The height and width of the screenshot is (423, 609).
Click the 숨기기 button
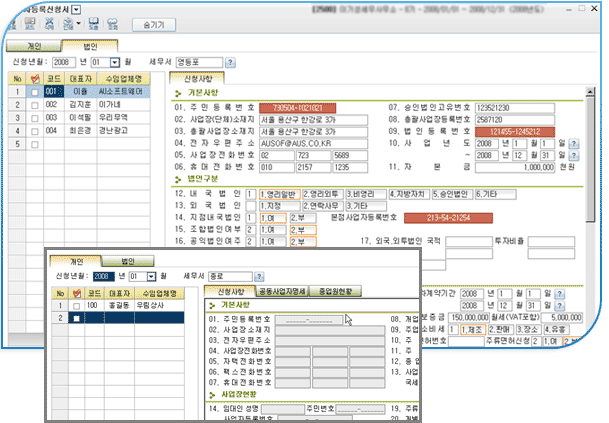click(x=154, y=25)
